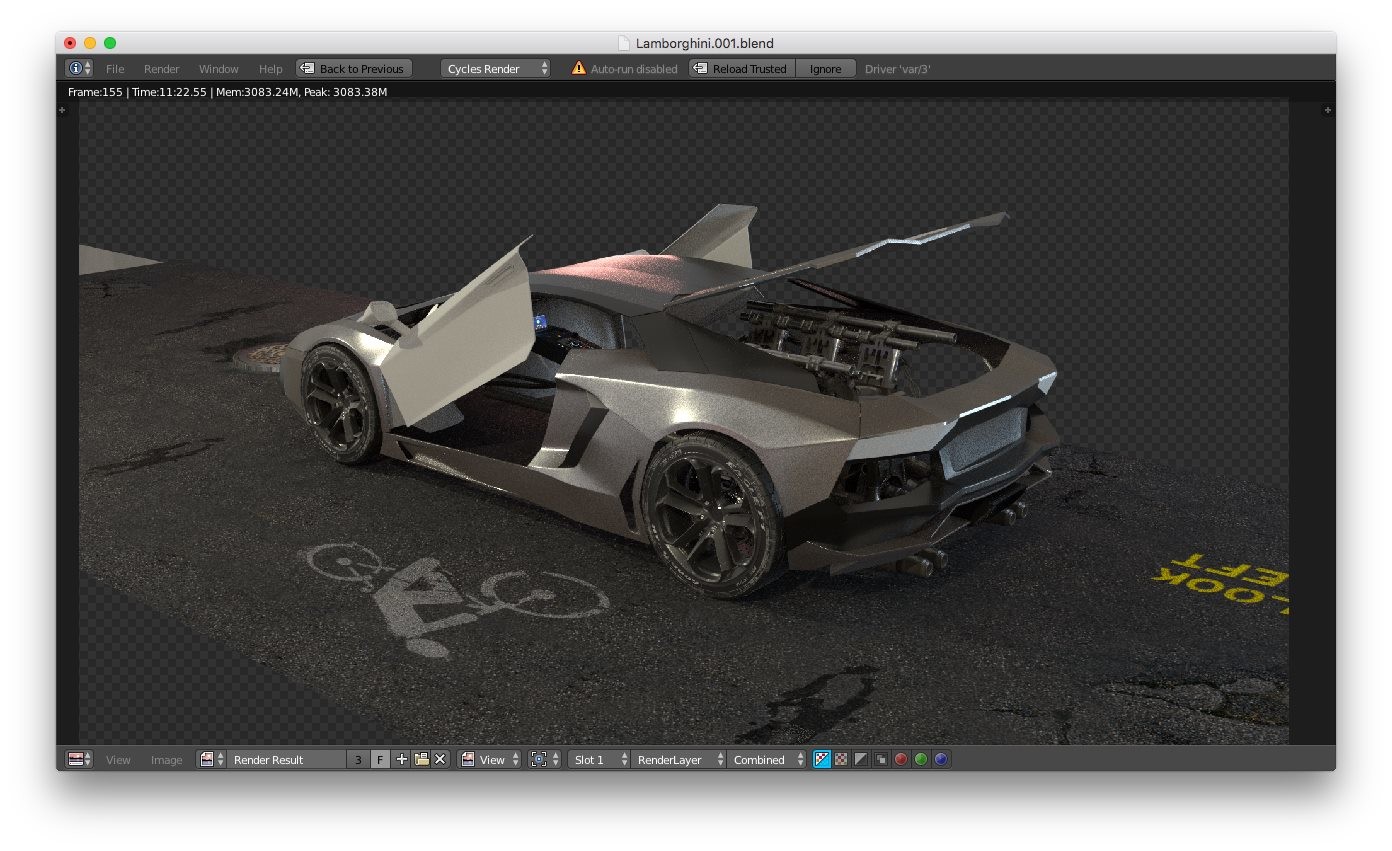Click the Info editor icon in the header
1392x851 pixels.
point(75,68)
